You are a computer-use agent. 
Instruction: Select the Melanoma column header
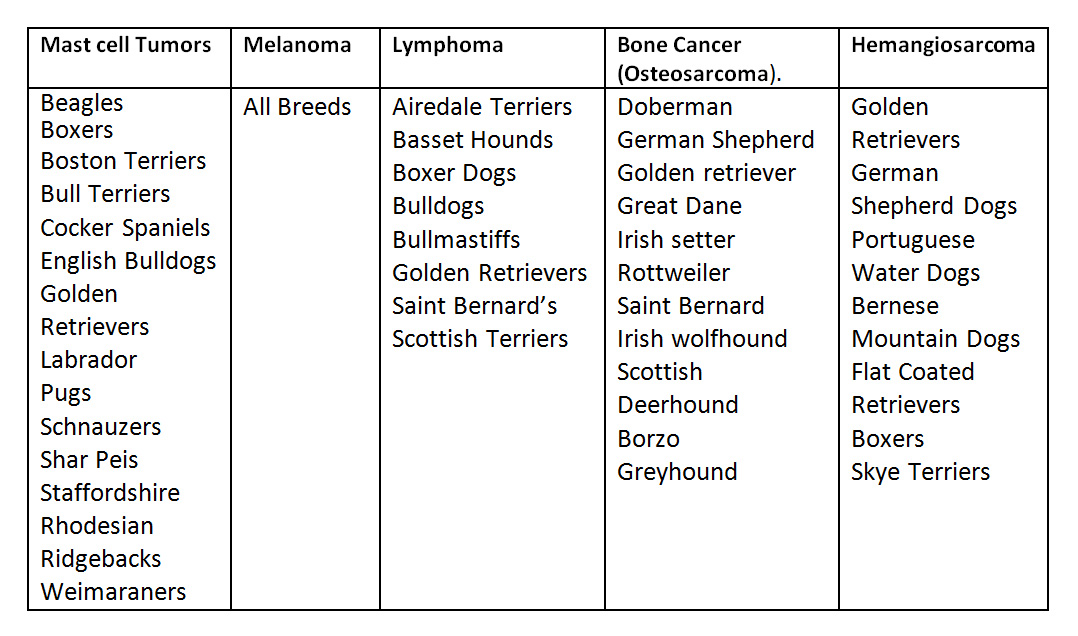coord(297,45)
